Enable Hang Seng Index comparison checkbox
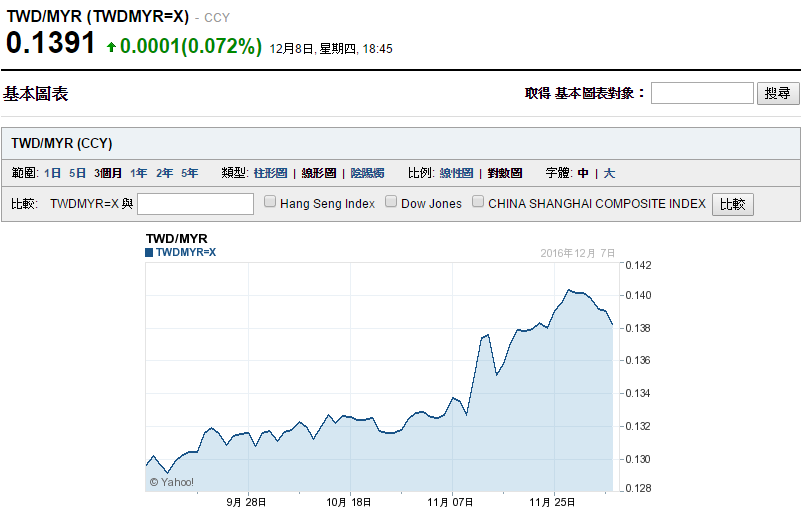 point(271,202)
